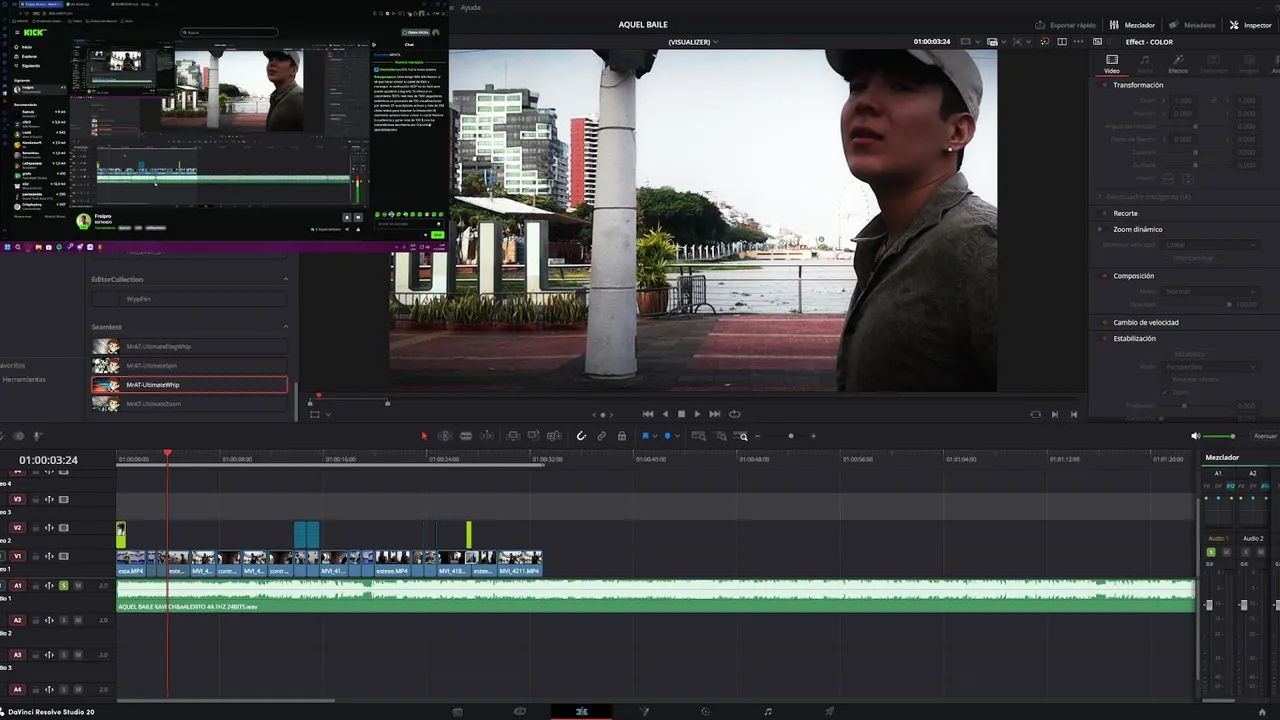The image size is (1280, 720).
Task: Open the Mezclador panel
Action: click(1132, 25)
